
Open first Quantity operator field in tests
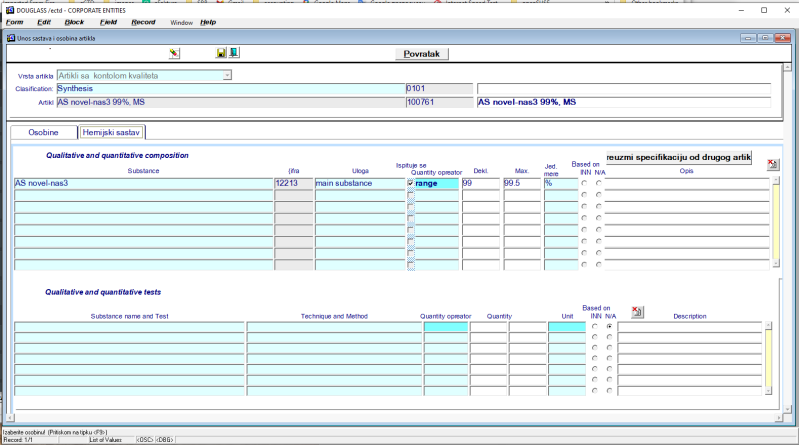(445, 327)
